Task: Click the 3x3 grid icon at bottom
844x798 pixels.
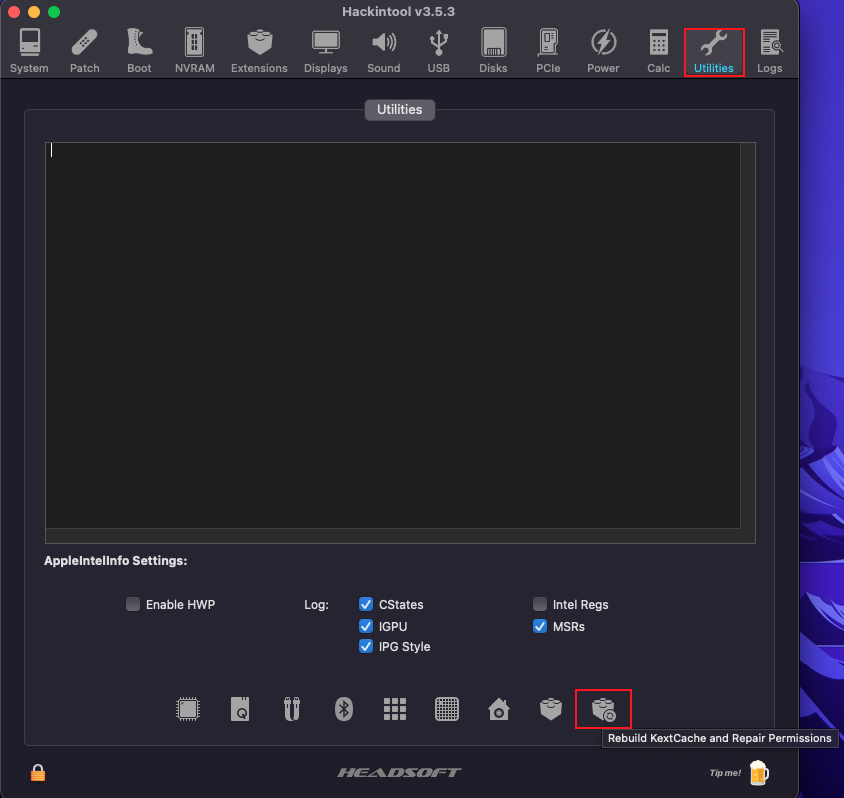Action: coord(395,709)
